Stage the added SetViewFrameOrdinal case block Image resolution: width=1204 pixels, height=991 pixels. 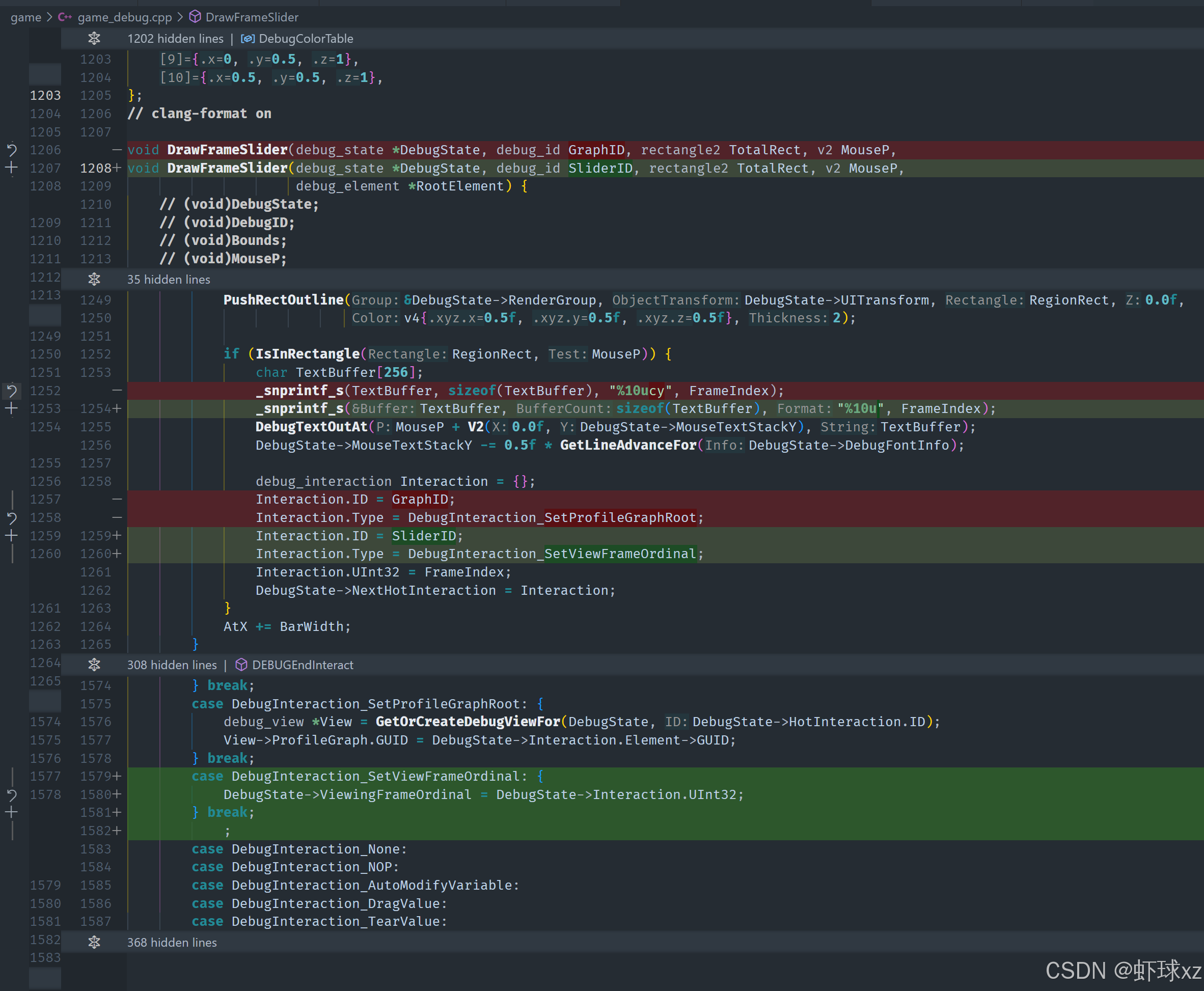11,812
